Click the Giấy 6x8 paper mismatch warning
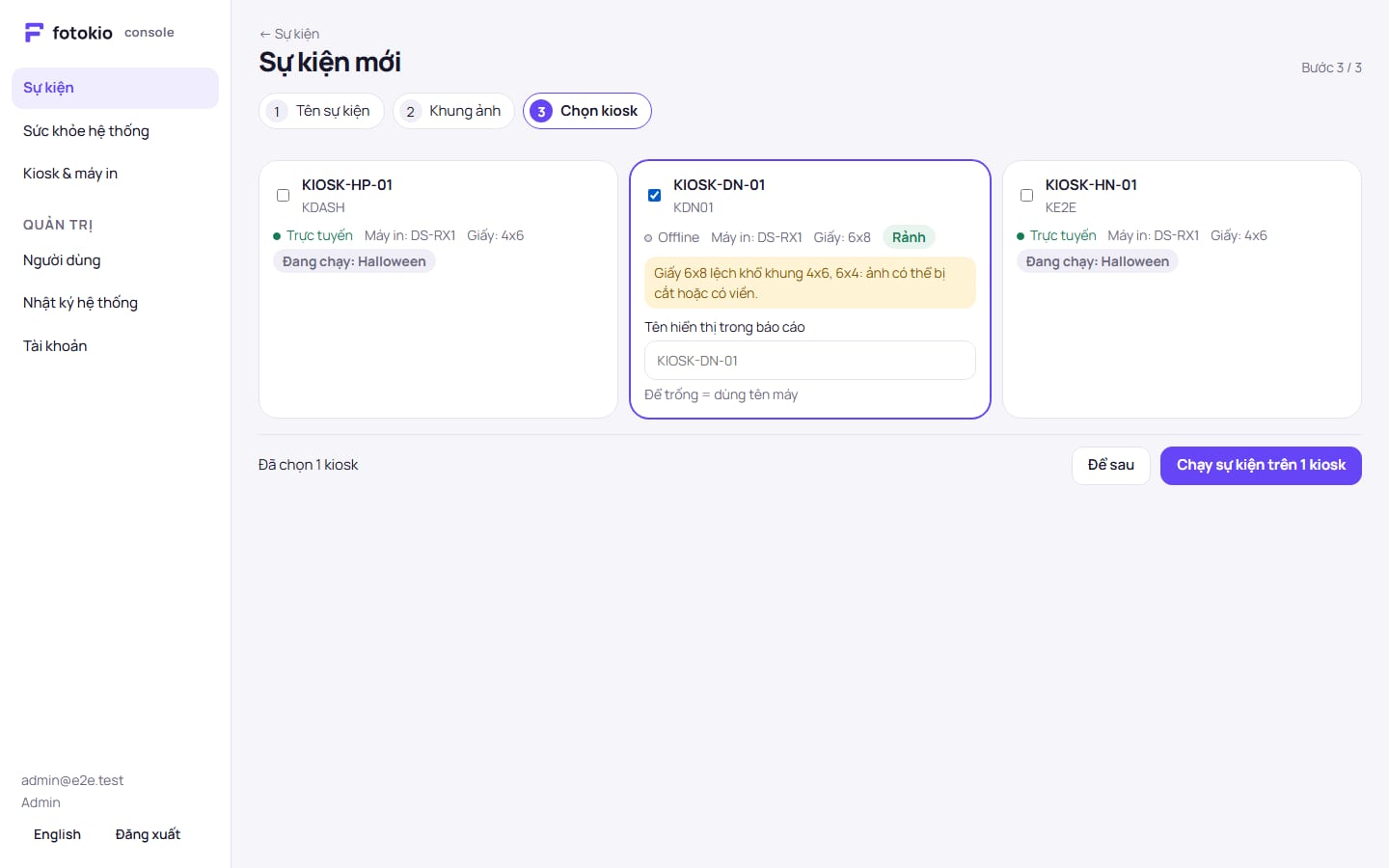Screen dimensions: 1389x868 point(810,283)
